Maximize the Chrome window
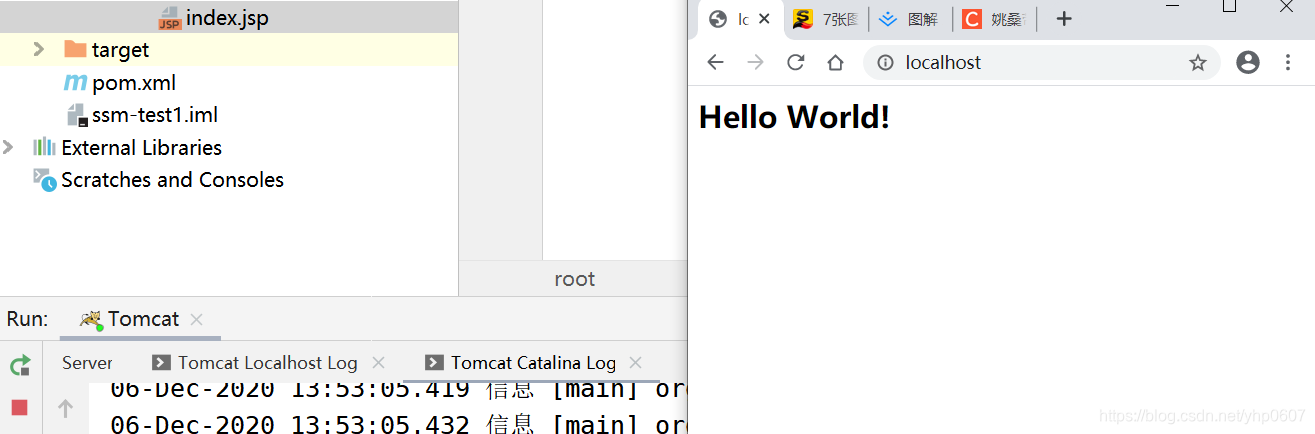Viewport: 1315px width, 434px height. 1230,7
